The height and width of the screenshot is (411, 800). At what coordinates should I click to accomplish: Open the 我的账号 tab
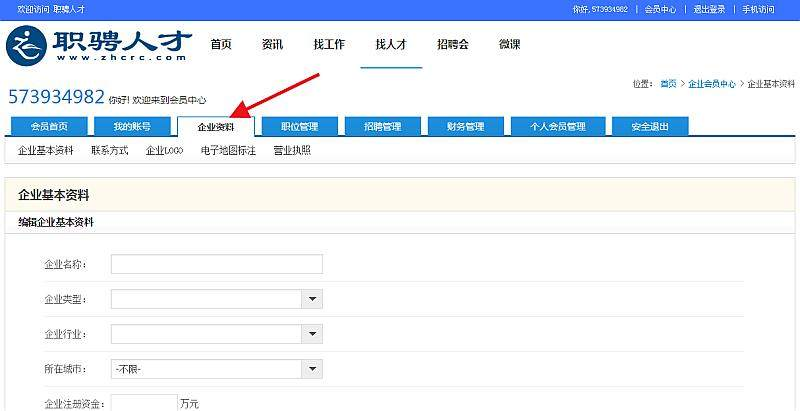[132, 127]
